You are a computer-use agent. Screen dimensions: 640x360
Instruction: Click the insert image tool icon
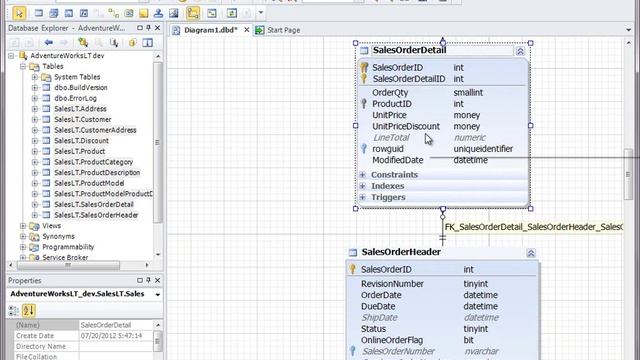coord(173,13)
